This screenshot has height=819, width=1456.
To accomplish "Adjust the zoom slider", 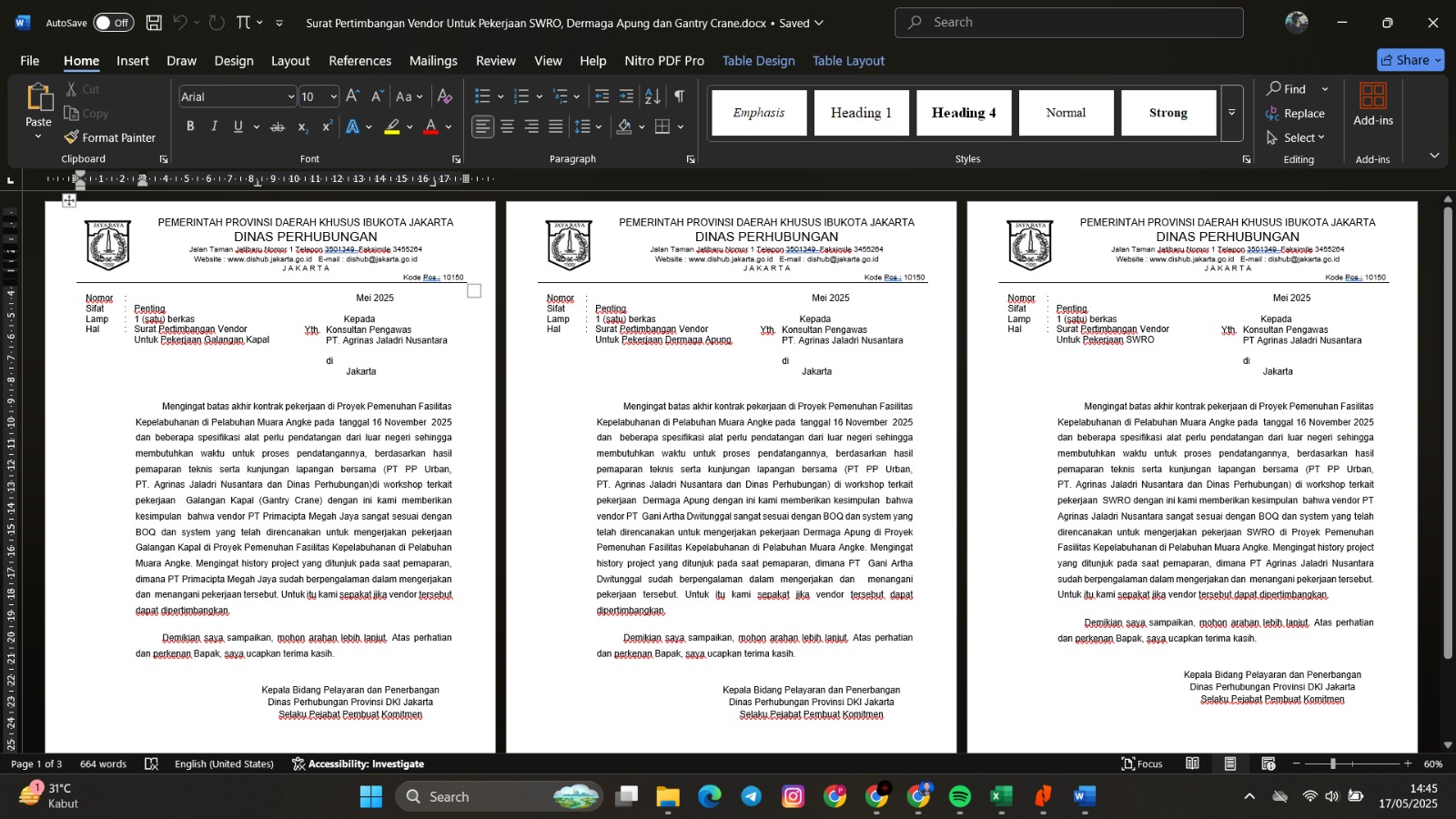I will [1333, 763].
